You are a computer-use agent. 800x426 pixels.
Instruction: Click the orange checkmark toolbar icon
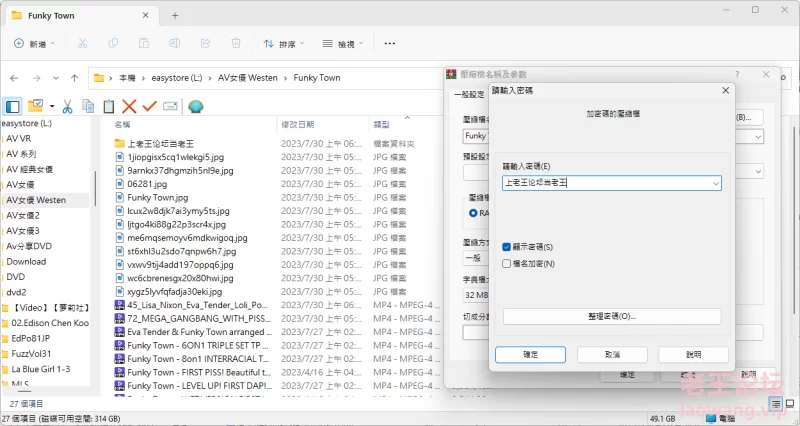pos(150,106)
